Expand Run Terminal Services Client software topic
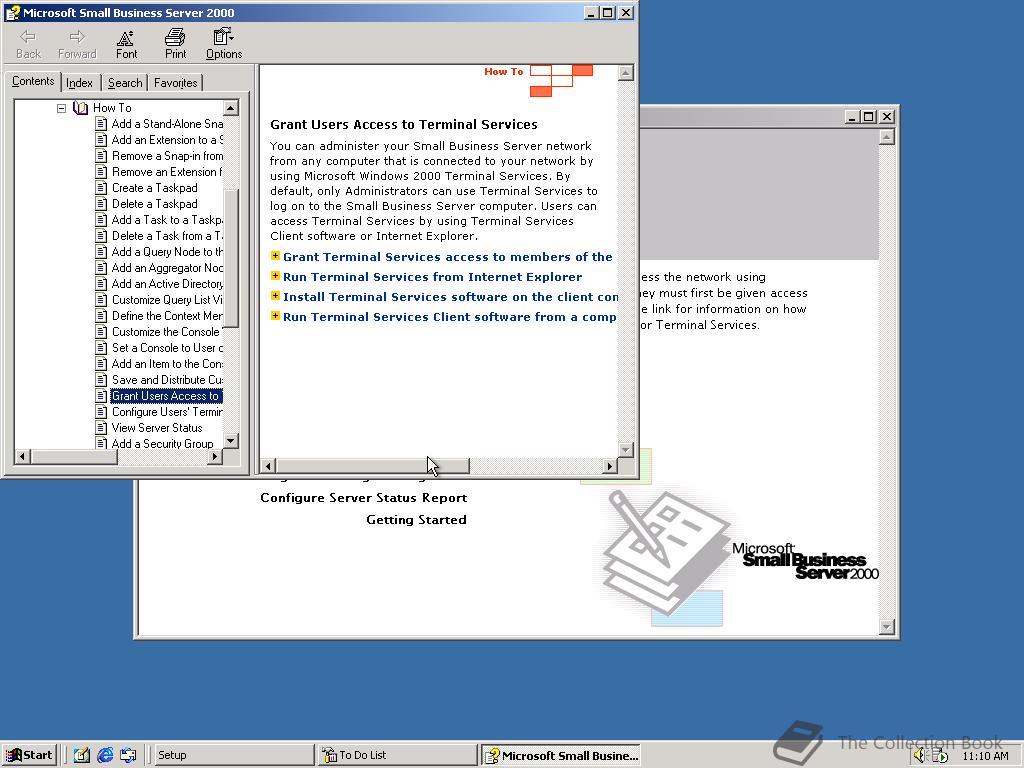Image resolution: width=1024 pixels, height=768 pixels. [x=275, y=315]
